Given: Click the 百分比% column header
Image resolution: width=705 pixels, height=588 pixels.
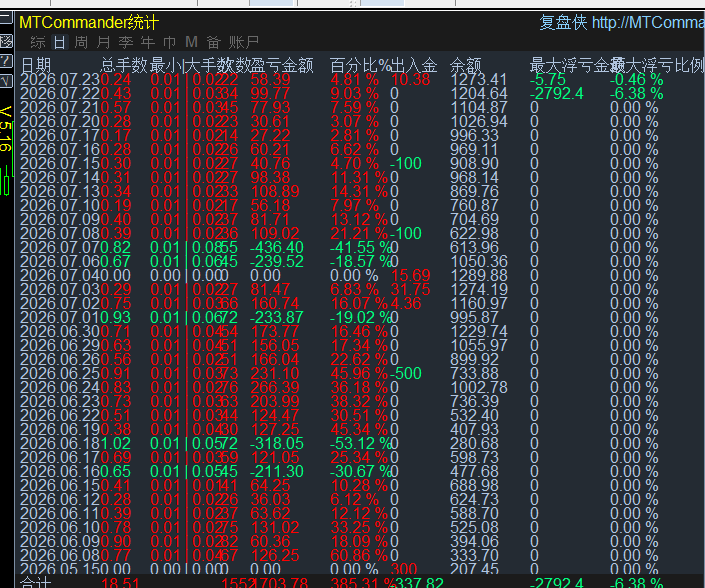Looking at the screenshot, I should point(361,66).
